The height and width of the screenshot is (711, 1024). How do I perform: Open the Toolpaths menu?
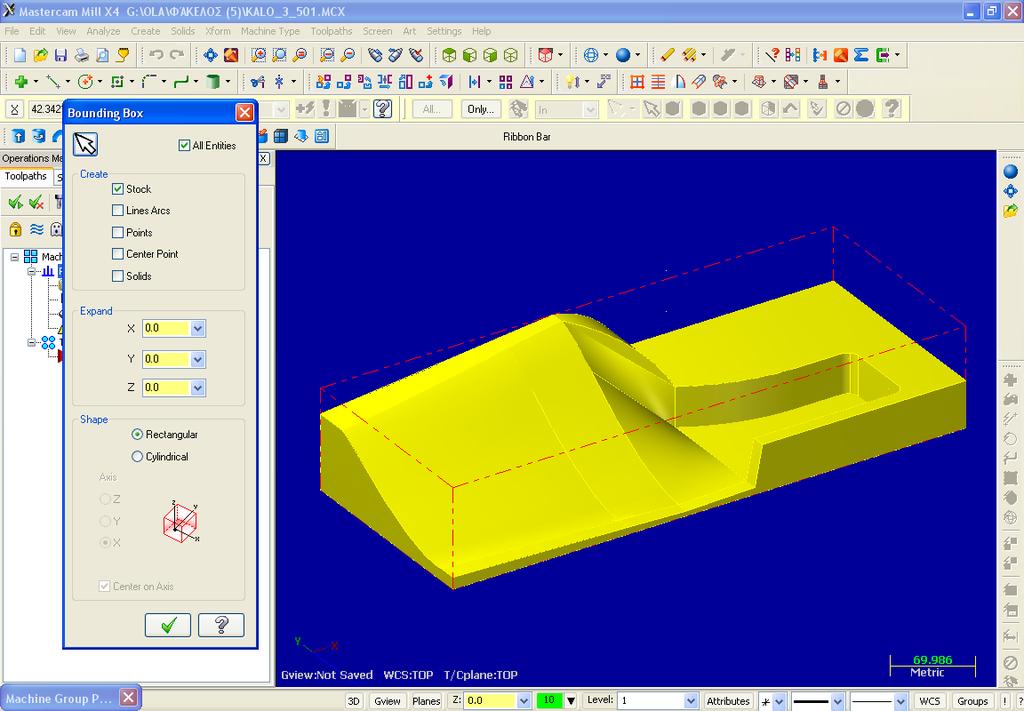pyautogui.click(x=331, y=31)
